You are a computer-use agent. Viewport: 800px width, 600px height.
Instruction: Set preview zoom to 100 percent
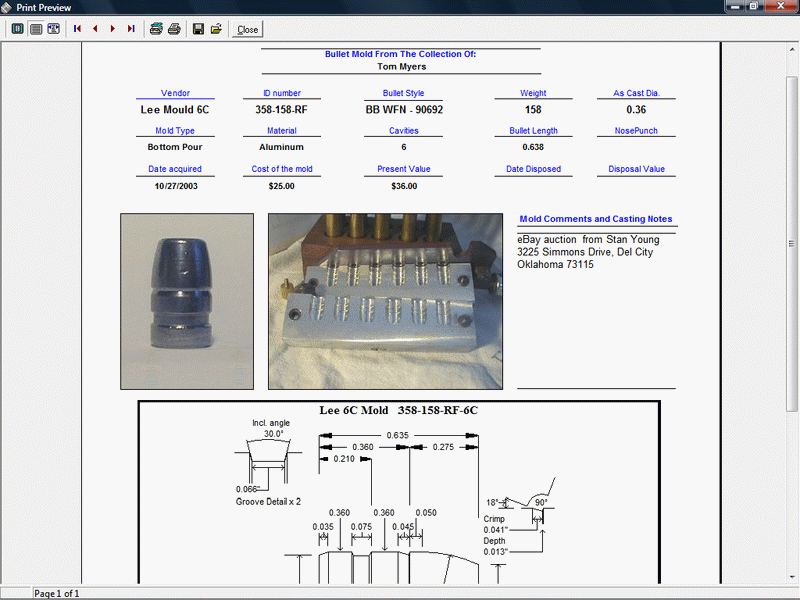pyautogui.click(x=36, y=29)
